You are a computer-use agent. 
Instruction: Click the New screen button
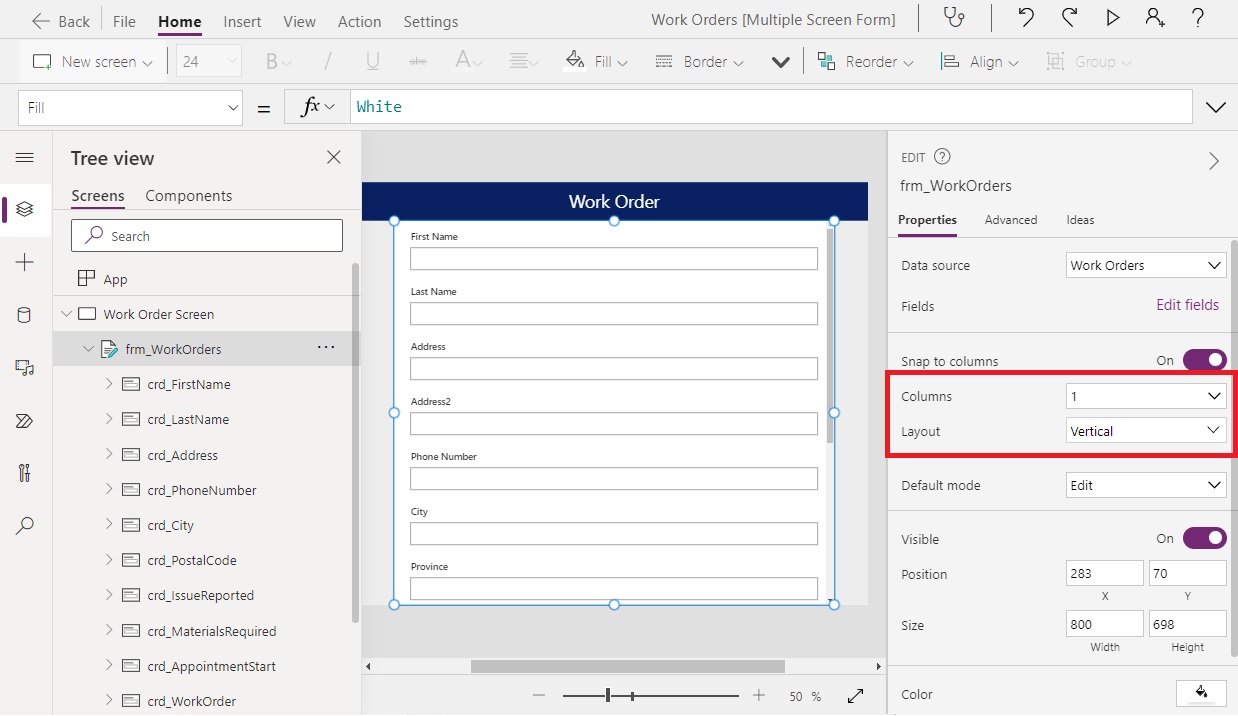click(x=90, y=61)
